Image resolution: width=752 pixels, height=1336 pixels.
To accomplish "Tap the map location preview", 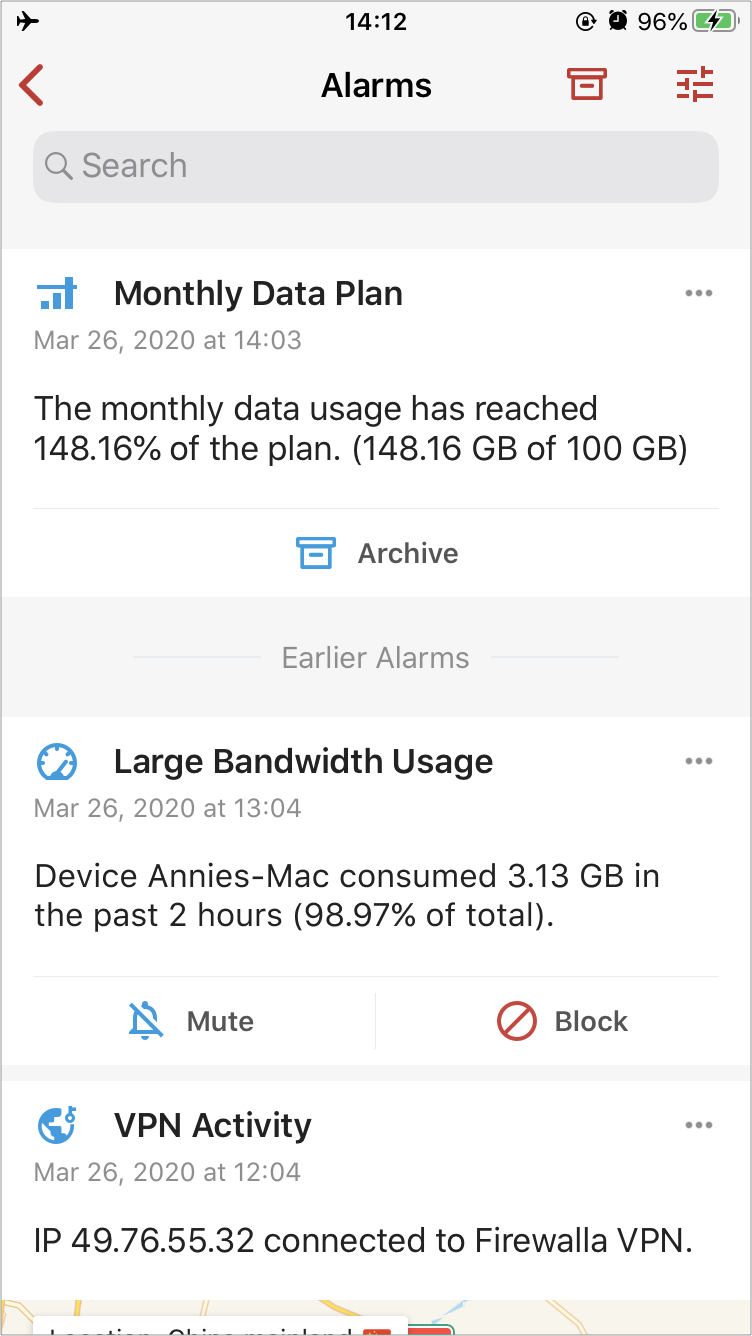I will [376, 1318].
